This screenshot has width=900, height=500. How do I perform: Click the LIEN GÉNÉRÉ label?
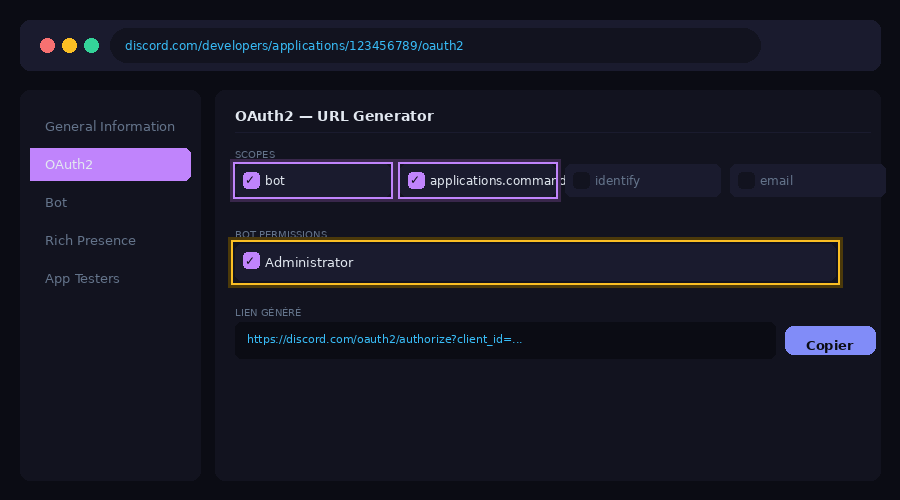pyautogui.click(x=268, y=312)
